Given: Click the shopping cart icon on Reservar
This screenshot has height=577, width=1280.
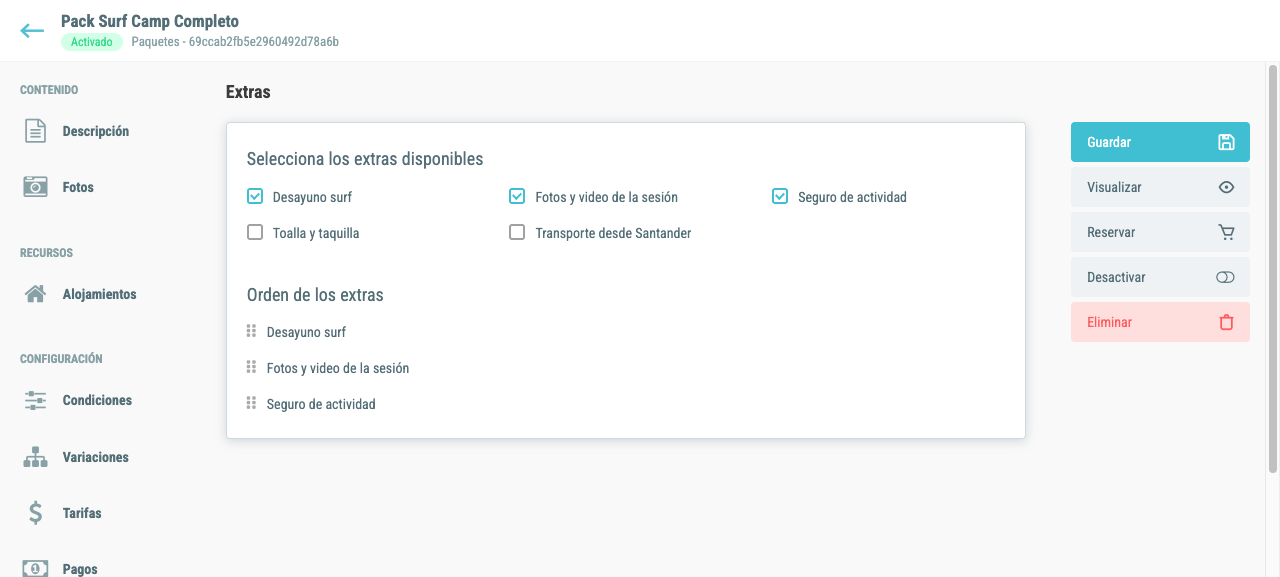Looking at the screenshot, I should [1226, 232].
